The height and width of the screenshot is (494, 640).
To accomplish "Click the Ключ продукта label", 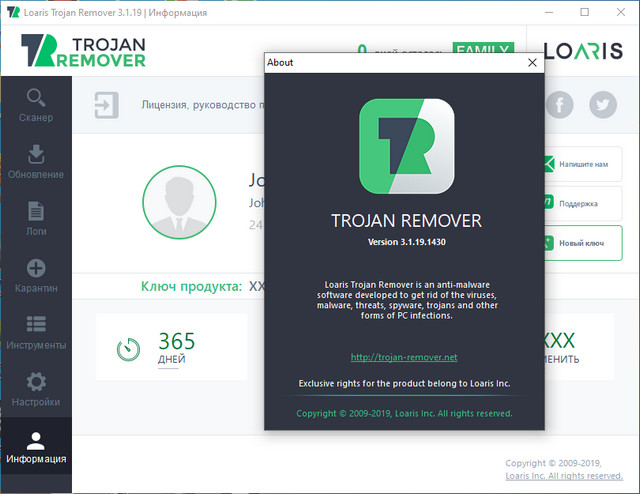I will pos(191,286).
